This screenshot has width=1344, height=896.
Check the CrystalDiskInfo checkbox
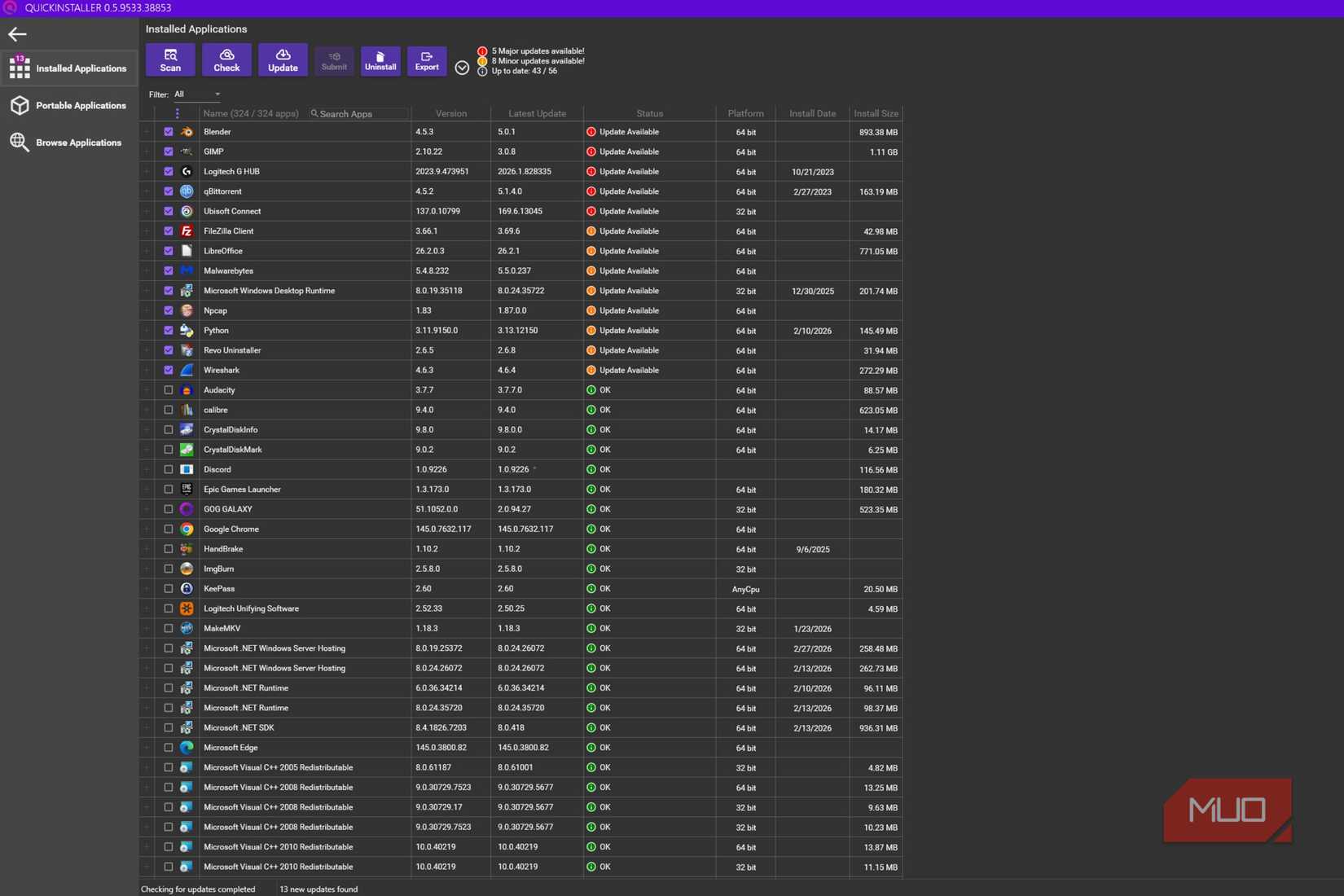pos(169,430)
